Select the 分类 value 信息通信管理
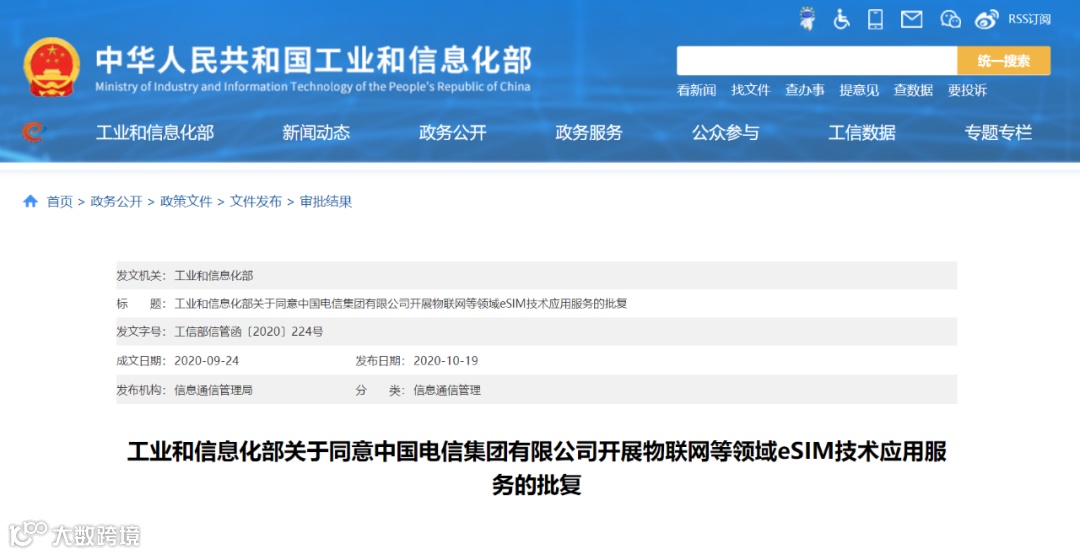The height and width of the screenshot is (555, 1080). pos(447,390)
